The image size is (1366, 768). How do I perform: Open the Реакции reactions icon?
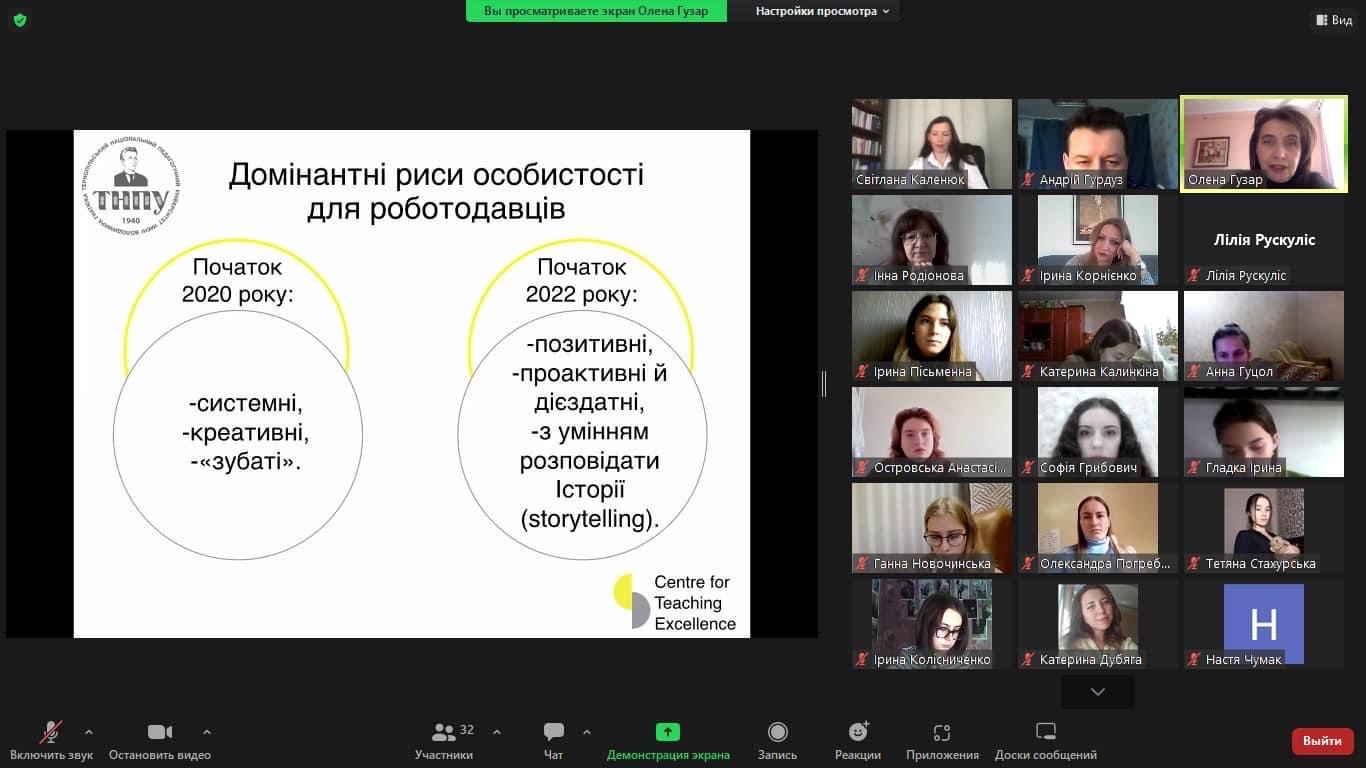click(858, 733)
